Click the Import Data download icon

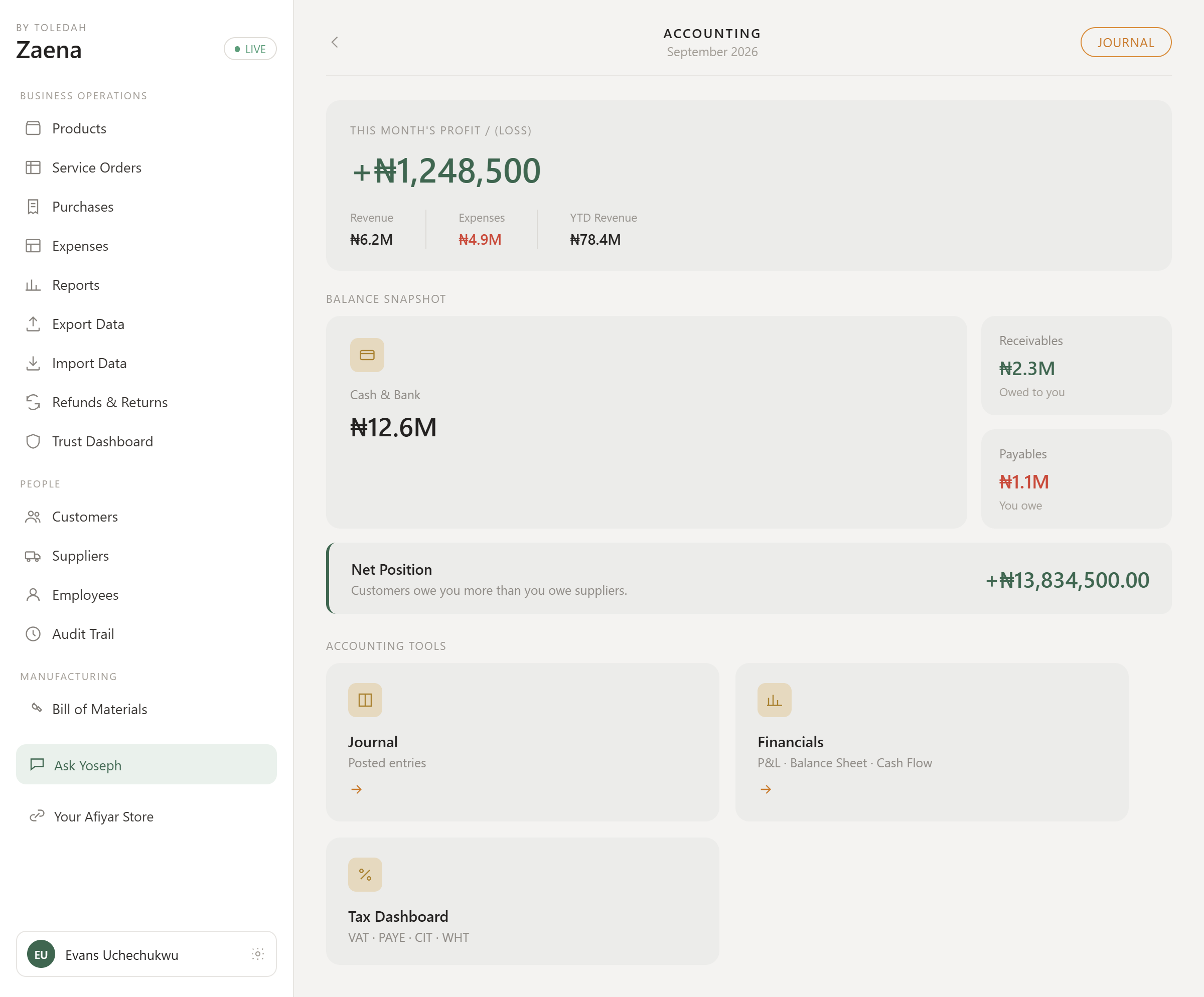pyautogui.click(x=33, y=363)
